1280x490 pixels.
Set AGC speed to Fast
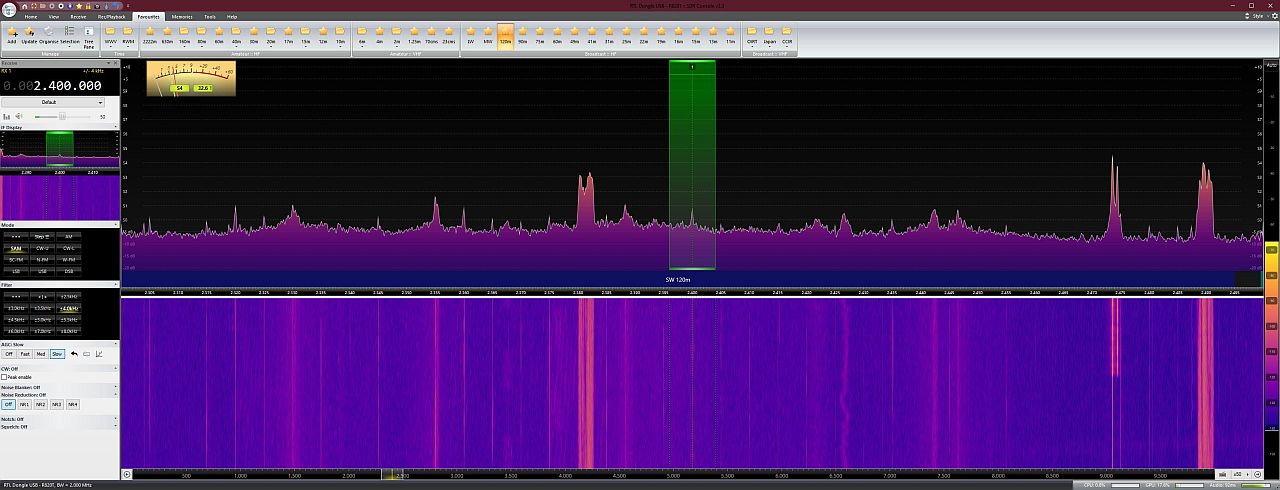coord(25,354)
